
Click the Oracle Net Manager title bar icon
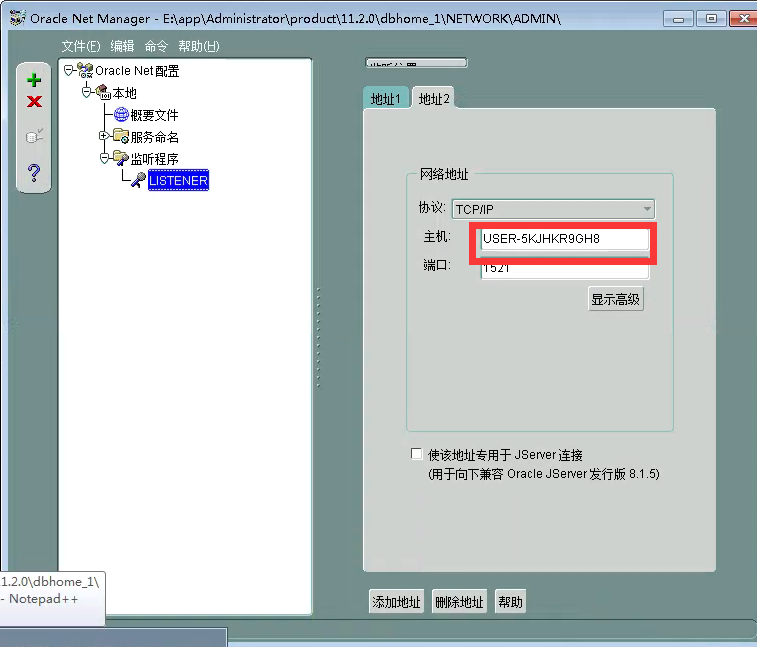(x=17, y=18)
